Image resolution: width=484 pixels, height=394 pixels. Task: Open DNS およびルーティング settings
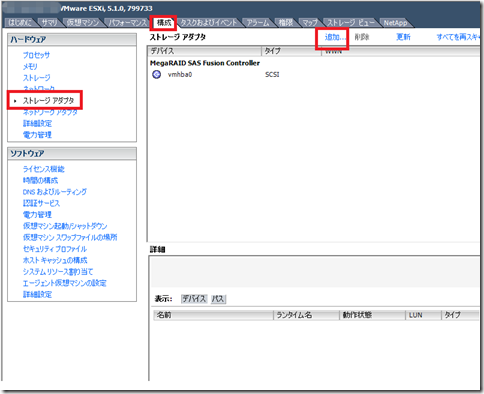(x=55, y=192)
